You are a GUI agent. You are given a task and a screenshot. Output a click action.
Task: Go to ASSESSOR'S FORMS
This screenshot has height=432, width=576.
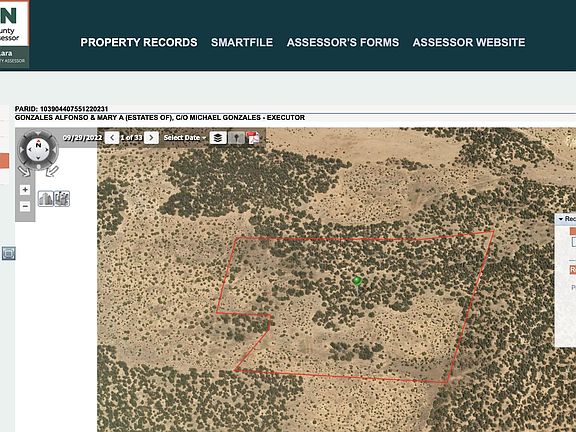pos(343,42)
